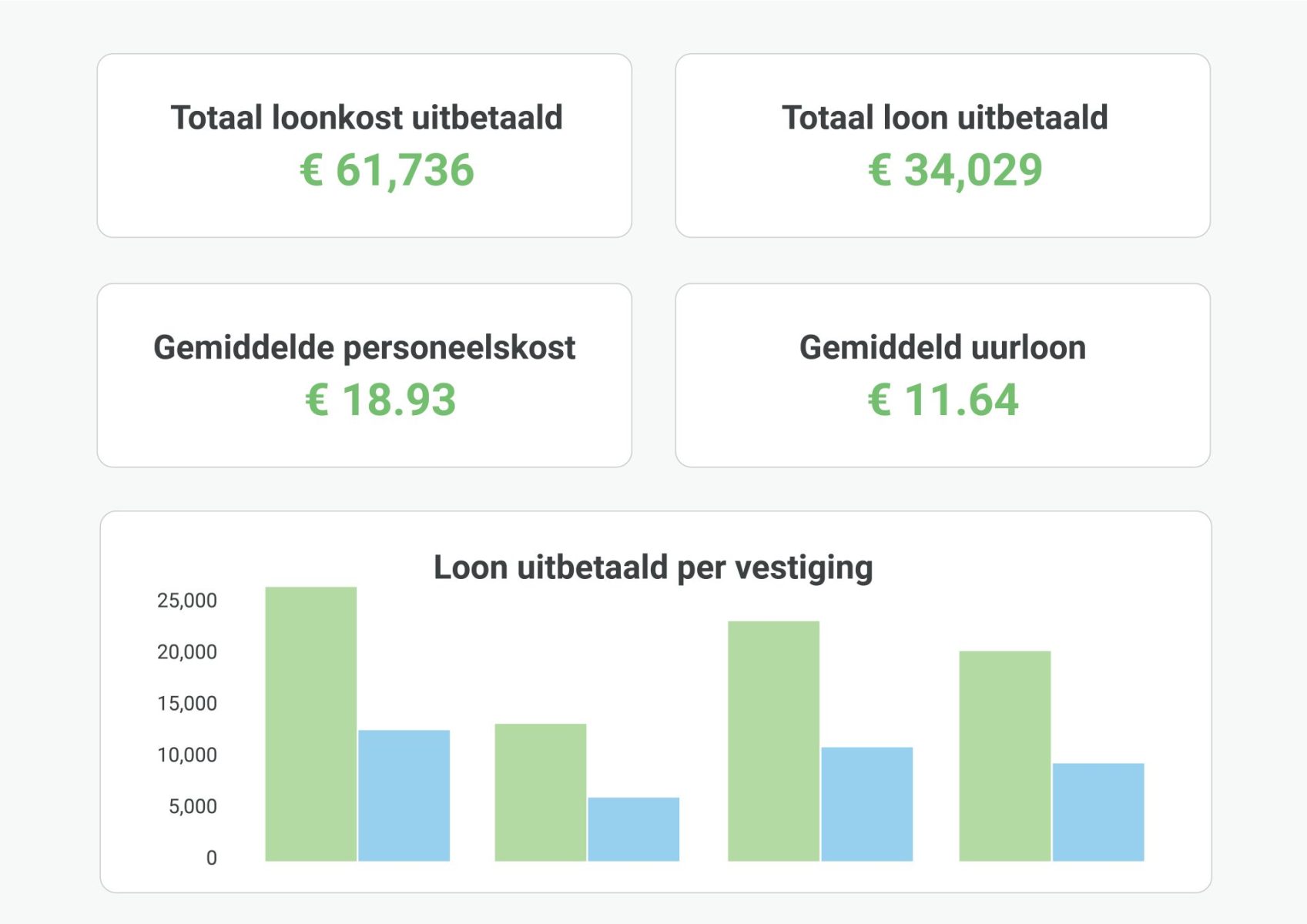The width and height of the screenshot is (1307, 924).
Task: Click the € 34,029 amount
Action: (x=955, y=170)
